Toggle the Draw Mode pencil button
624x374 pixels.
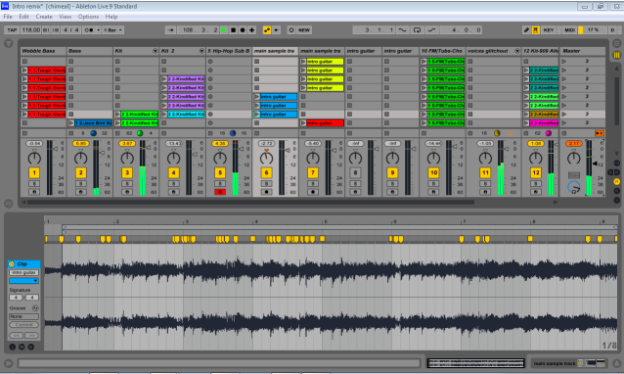tap(526, 30)
